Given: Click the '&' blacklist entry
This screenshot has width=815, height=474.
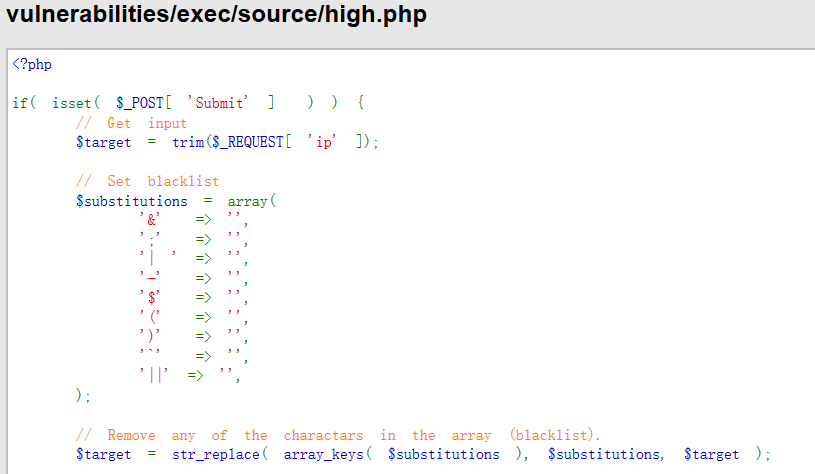Looking at the screenshot, I should (x=150, y=220).
